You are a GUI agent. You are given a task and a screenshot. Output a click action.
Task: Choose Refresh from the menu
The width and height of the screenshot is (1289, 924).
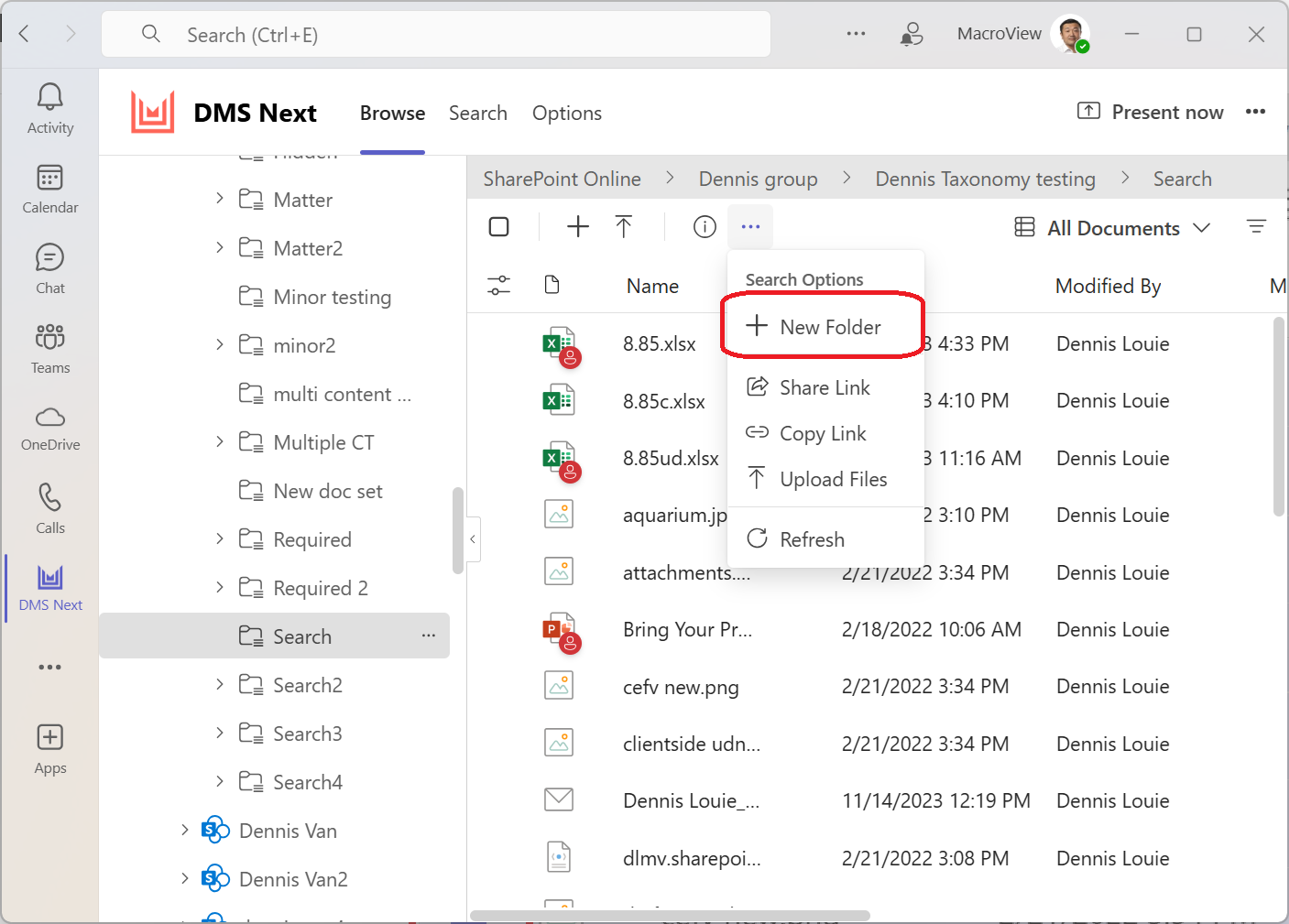tap(825, 539)
